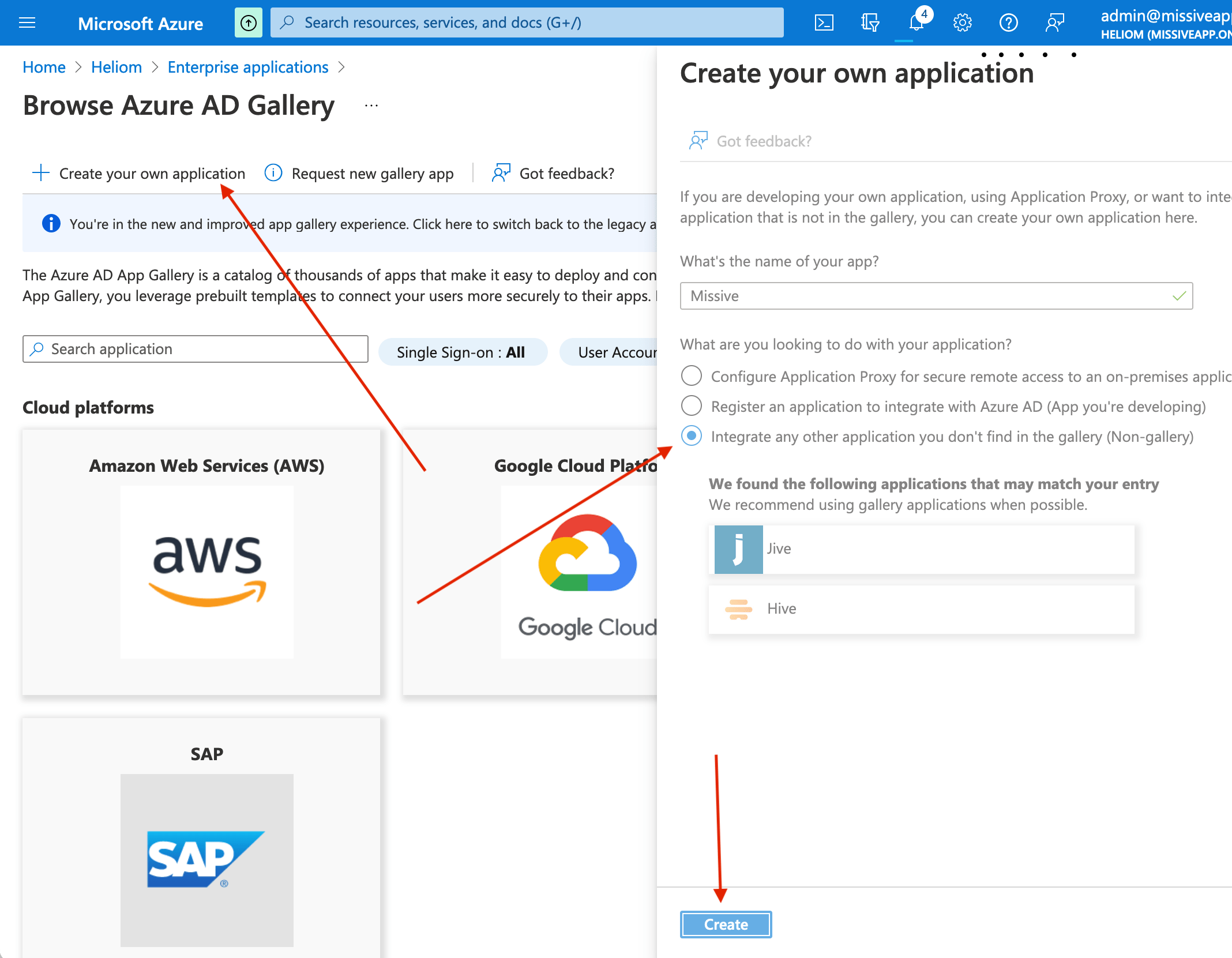Click the header feedback person icon
Screen dimensions: 1232x958
[1054, 23]
